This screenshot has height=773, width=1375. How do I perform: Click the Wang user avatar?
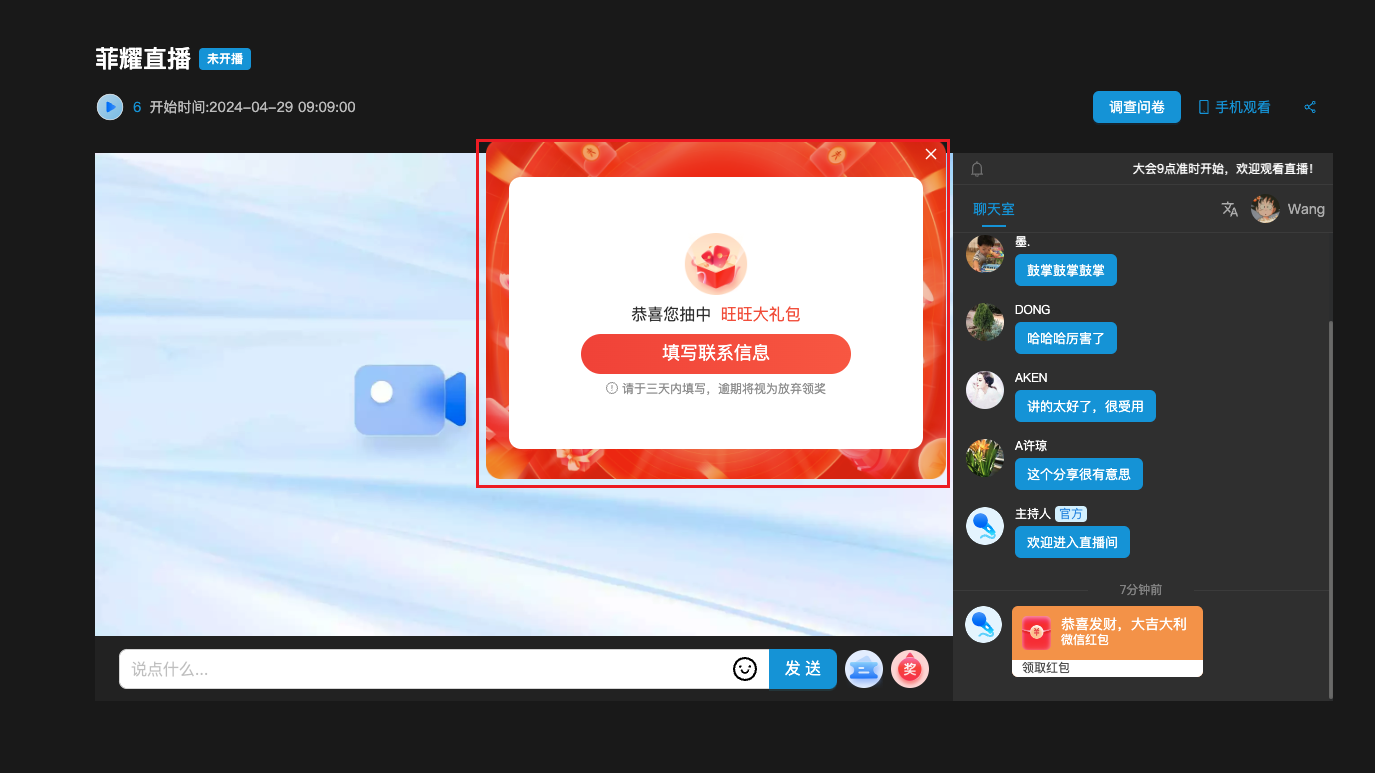point(1265,209)
